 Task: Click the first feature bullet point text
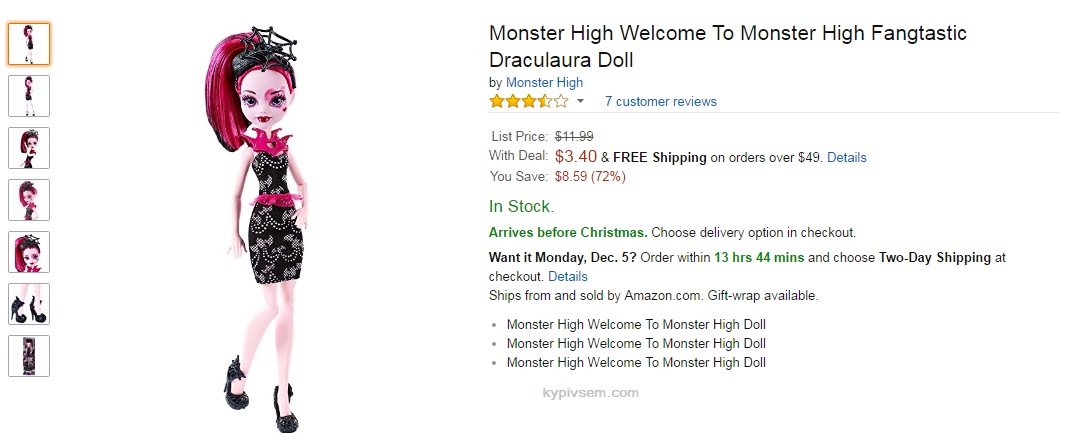tap(636, 324)
